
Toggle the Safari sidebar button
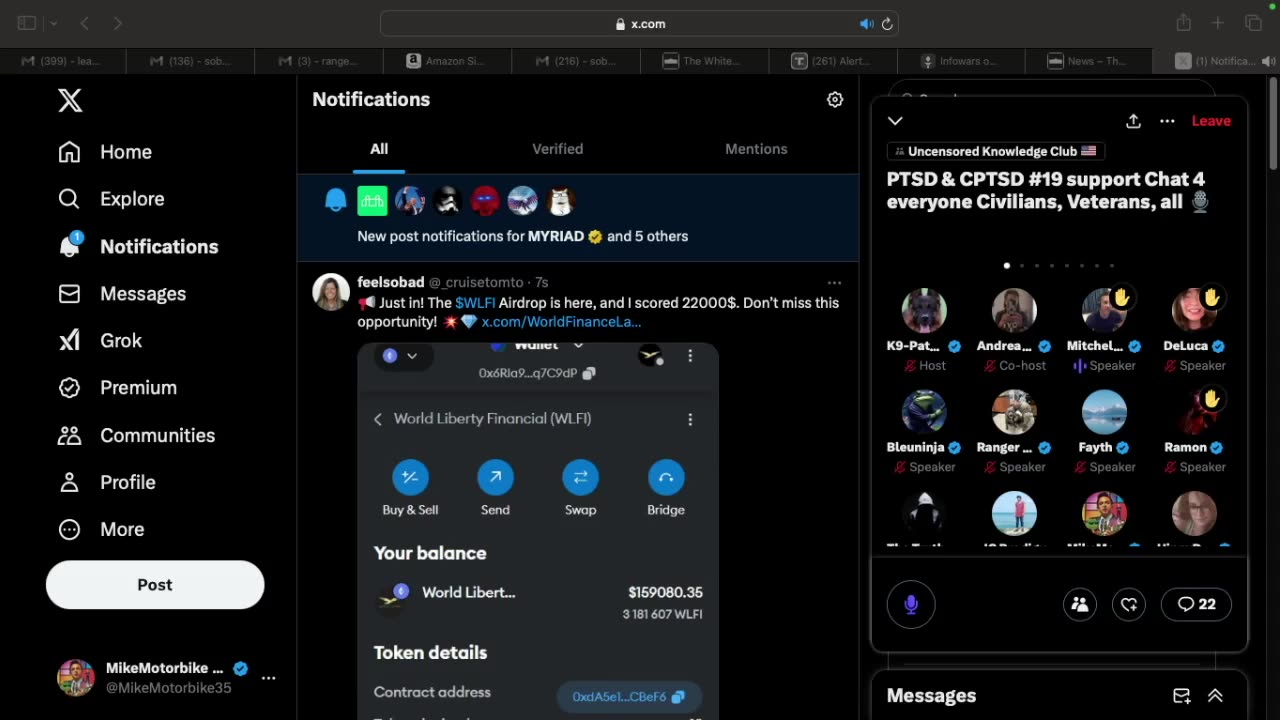[x=27, y=23]
